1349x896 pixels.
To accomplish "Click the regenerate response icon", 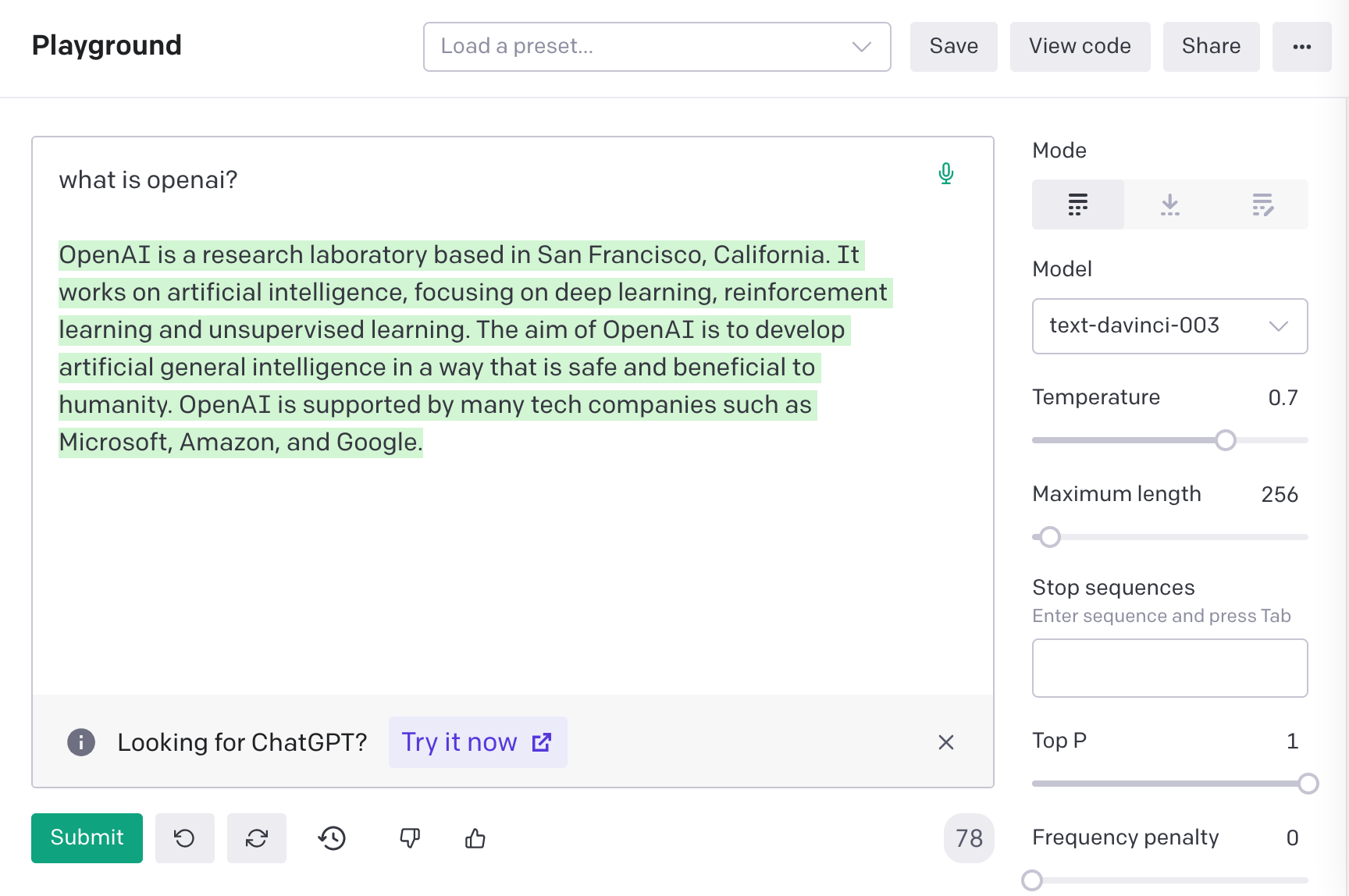I will coord(256,838).
